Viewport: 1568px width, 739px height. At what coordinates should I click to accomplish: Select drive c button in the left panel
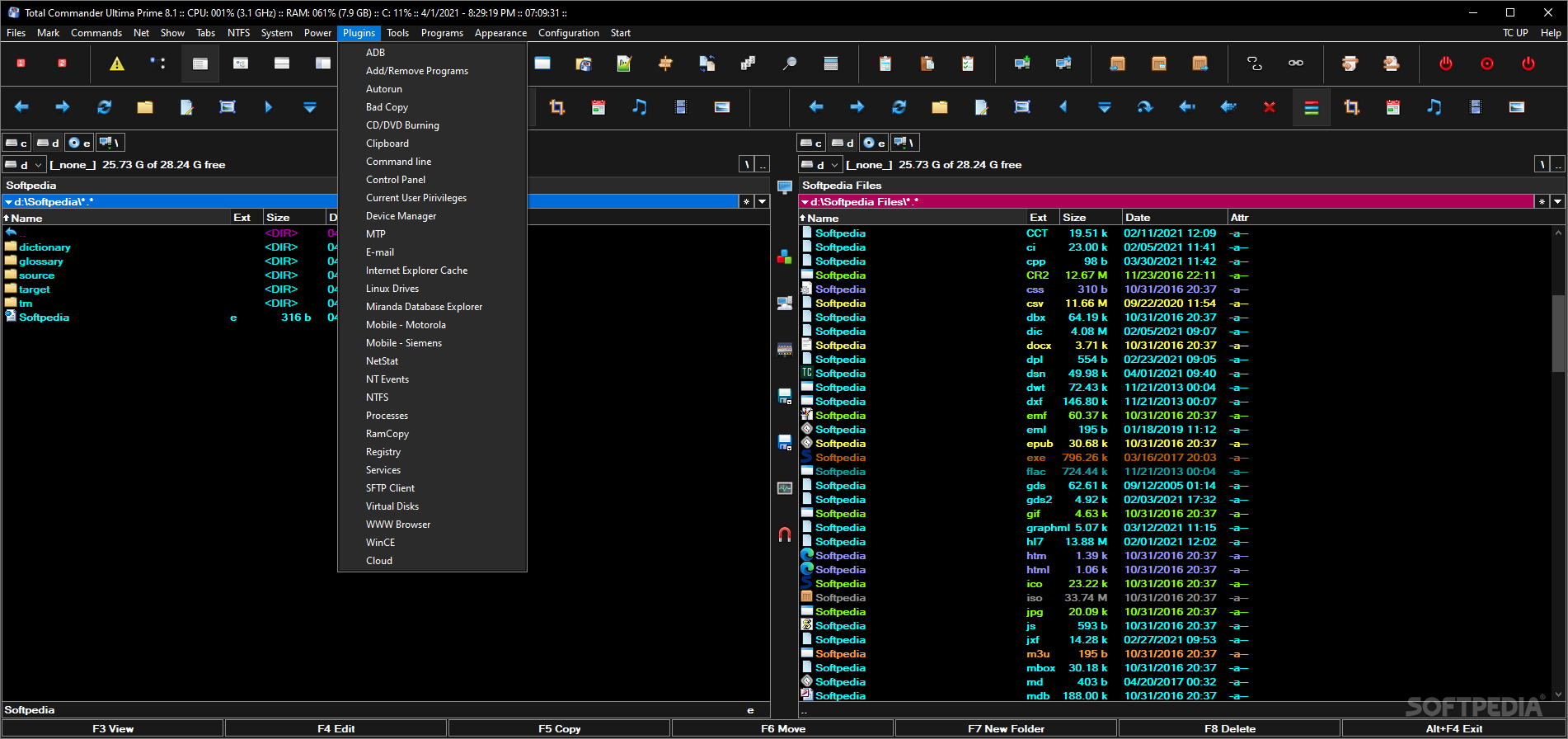pyautogui.click(x=16, y=143)
